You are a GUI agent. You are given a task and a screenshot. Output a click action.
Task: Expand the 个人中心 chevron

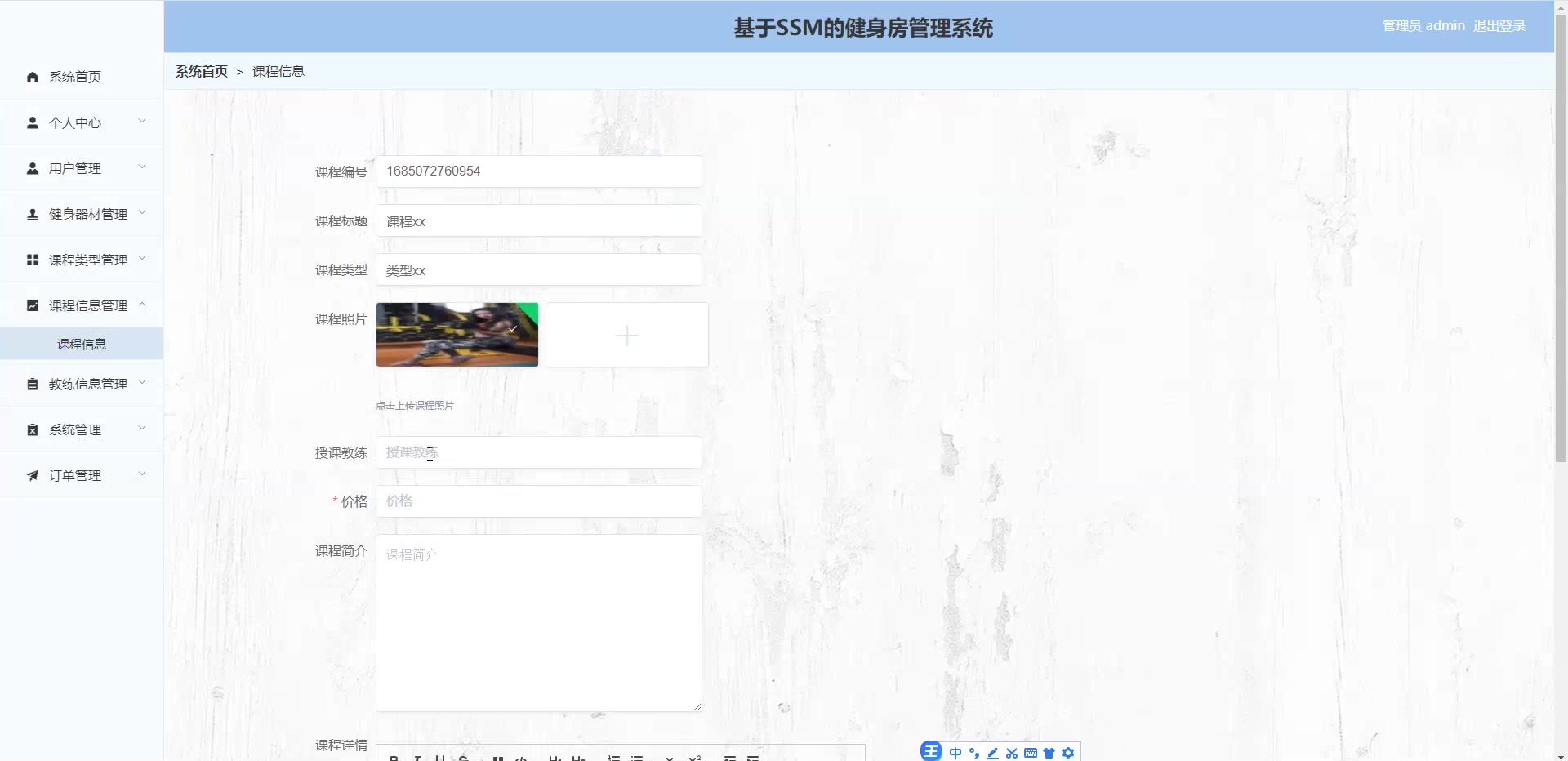[142, 122]
